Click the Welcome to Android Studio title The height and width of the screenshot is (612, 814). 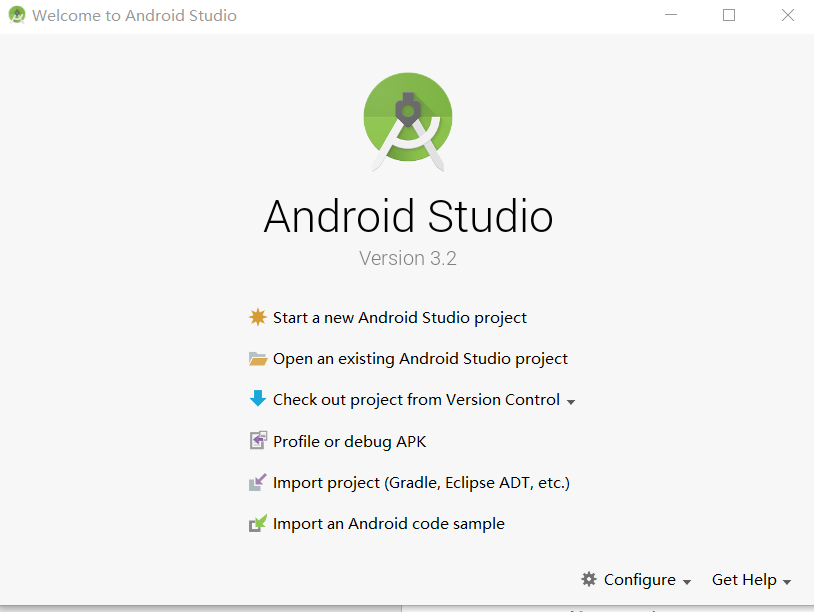[134, 16]
